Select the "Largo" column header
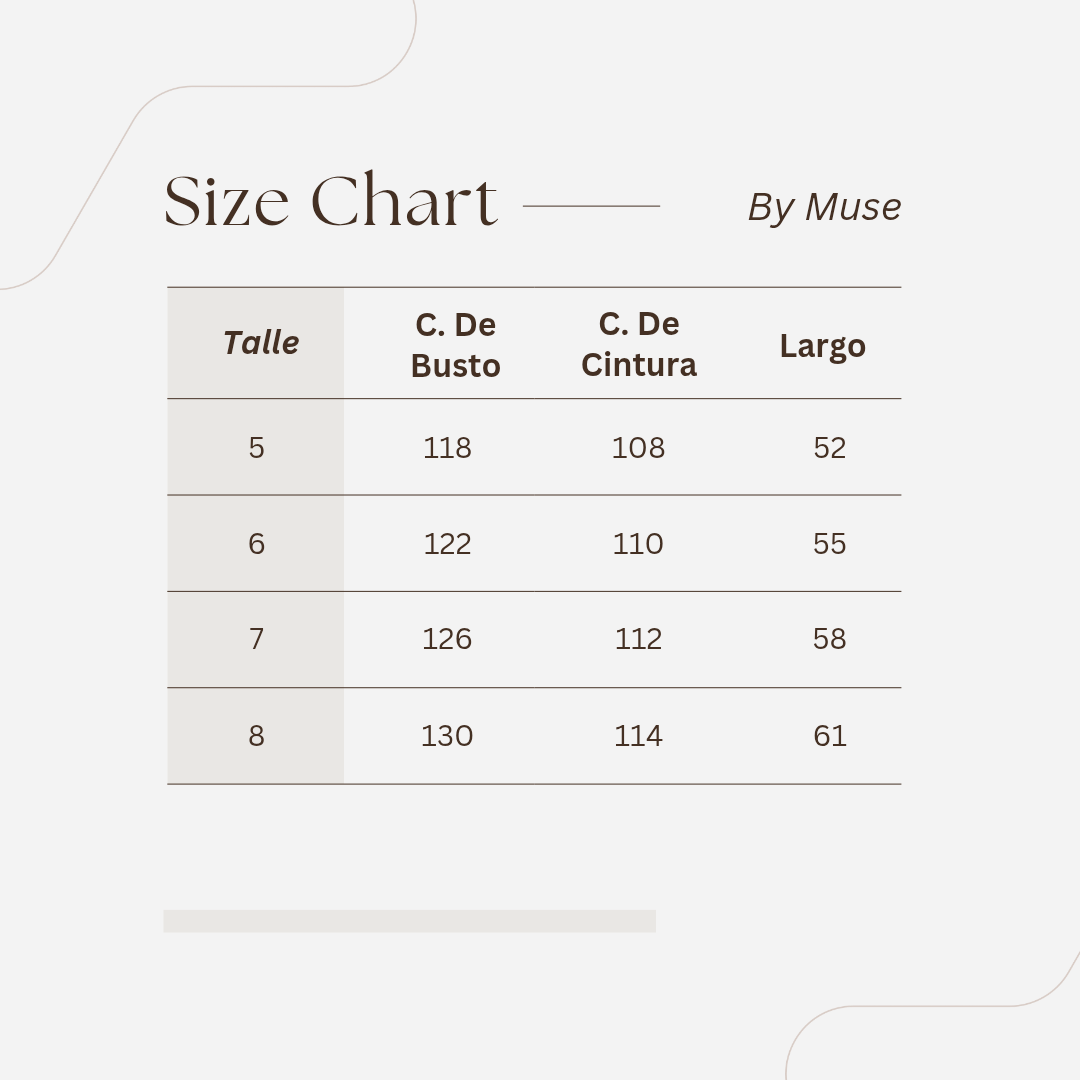 click(x=822, y=346)
